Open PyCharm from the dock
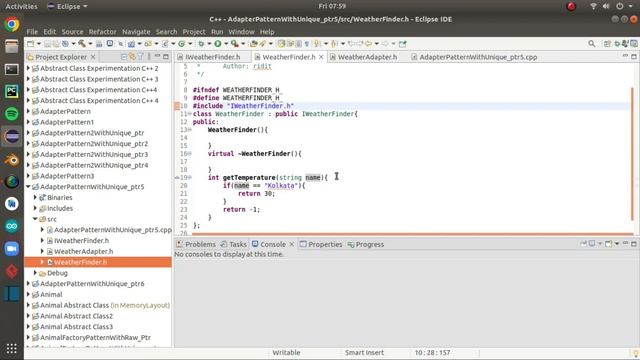Image resolution: width=640 pixels, height=360 pixels. coord(11,91)
